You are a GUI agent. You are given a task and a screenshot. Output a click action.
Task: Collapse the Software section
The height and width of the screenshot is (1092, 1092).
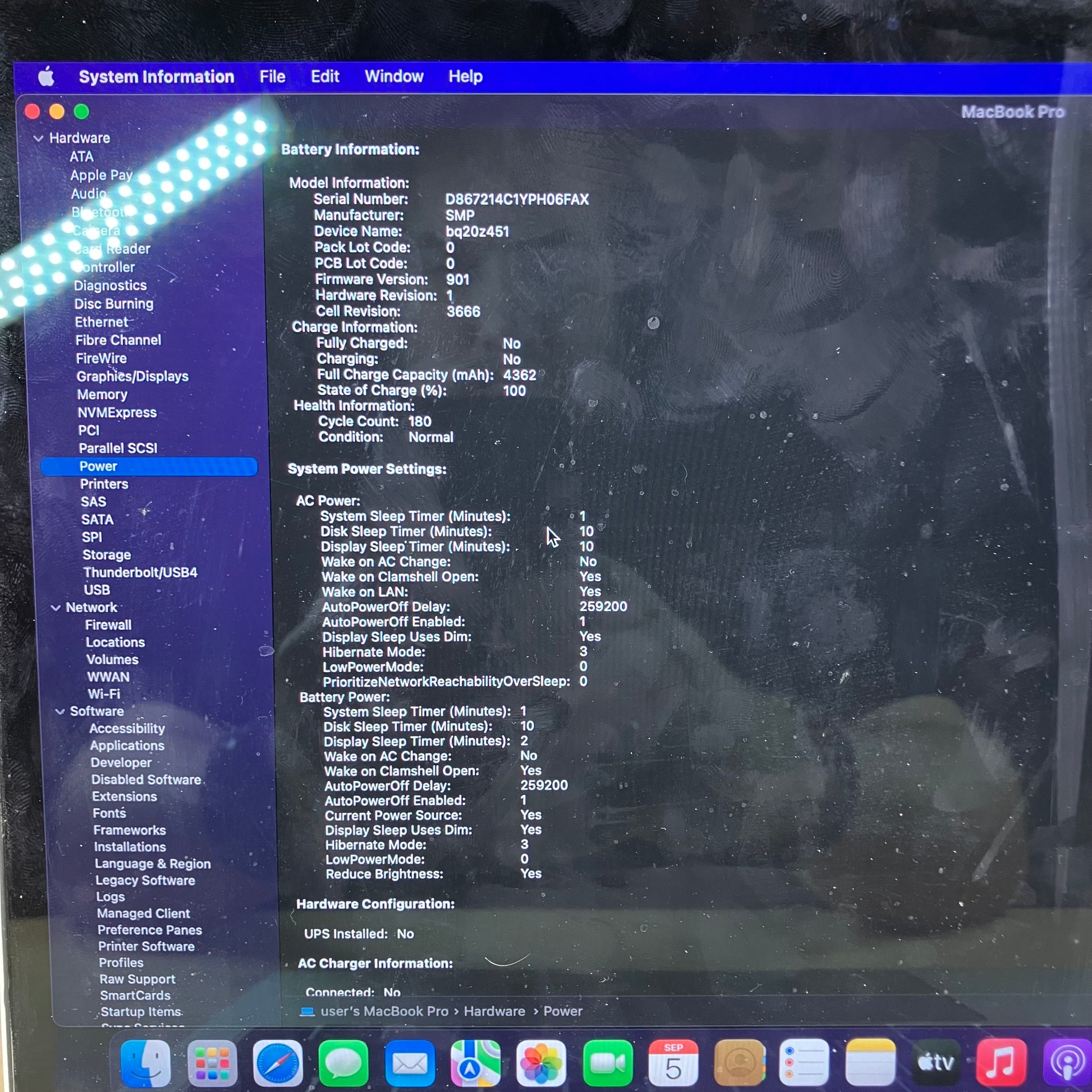(60, 712)
